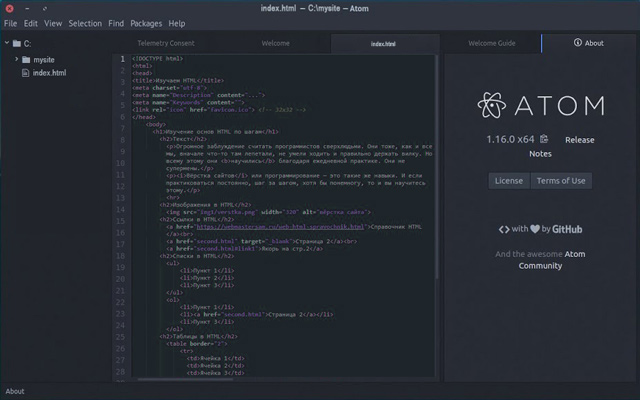Click version text 1.16.0 x64
The height and width of the screenshot is (400, 640).
pos(510,140)
